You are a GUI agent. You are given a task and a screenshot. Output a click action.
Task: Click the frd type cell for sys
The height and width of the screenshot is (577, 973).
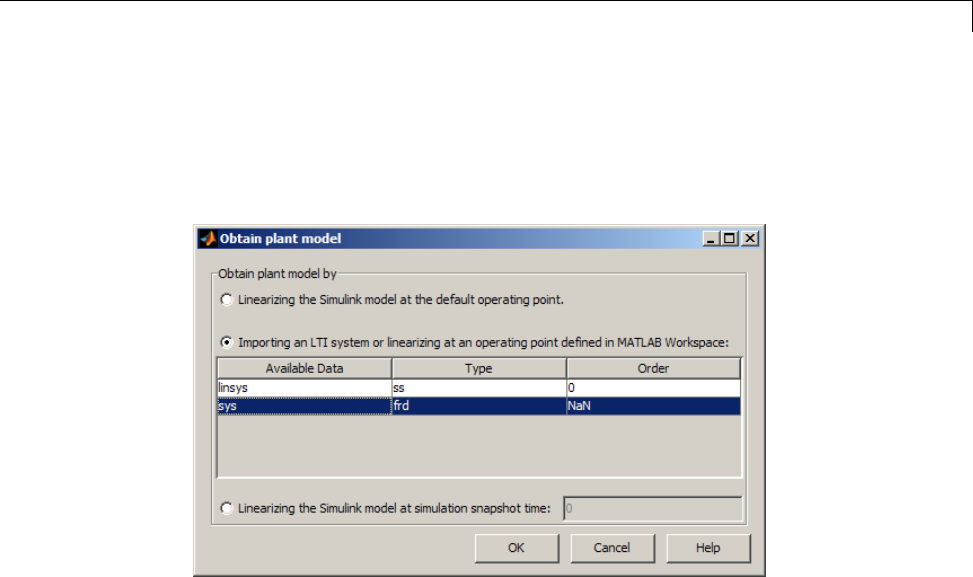pos(479,406)
